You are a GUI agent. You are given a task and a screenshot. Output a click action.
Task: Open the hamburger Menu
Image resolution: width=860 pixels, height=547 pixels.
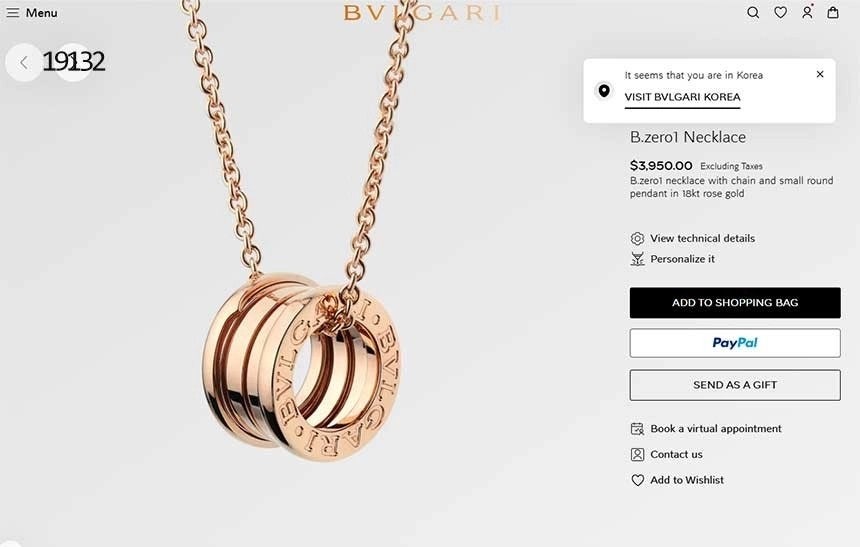tap(31, 13)
